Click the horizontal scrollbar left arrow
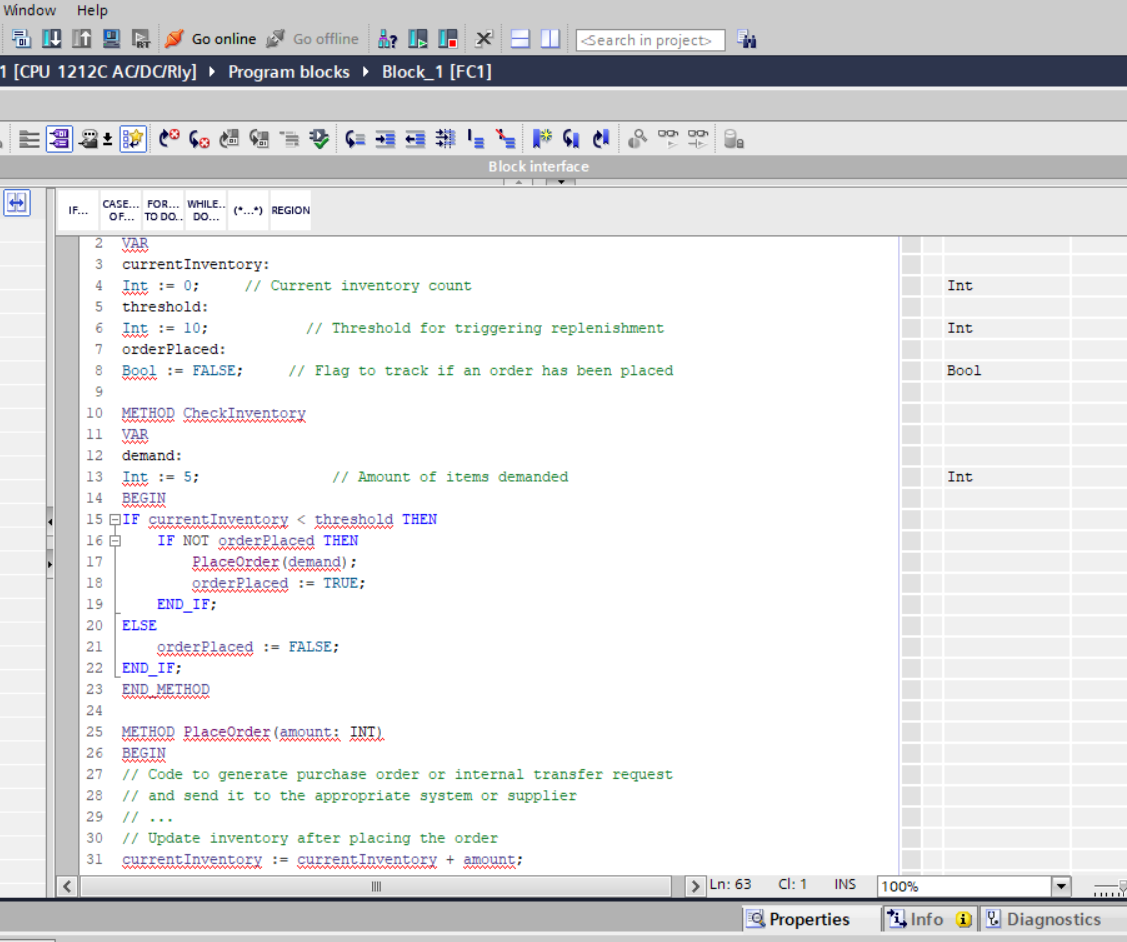Viewport: 1127px width, 942px height. 67,887
